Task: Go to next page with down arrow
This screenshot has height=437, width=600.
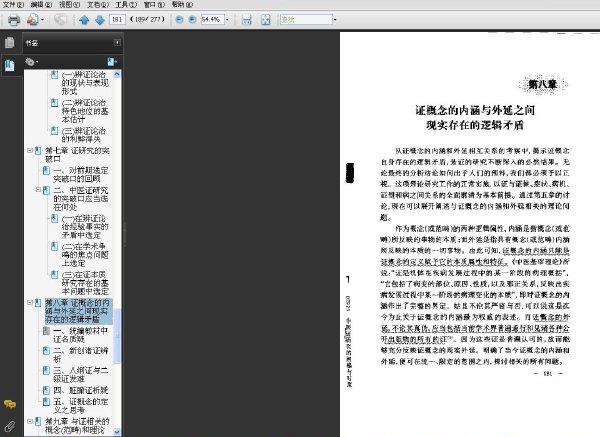Action: tap(100, 20)
